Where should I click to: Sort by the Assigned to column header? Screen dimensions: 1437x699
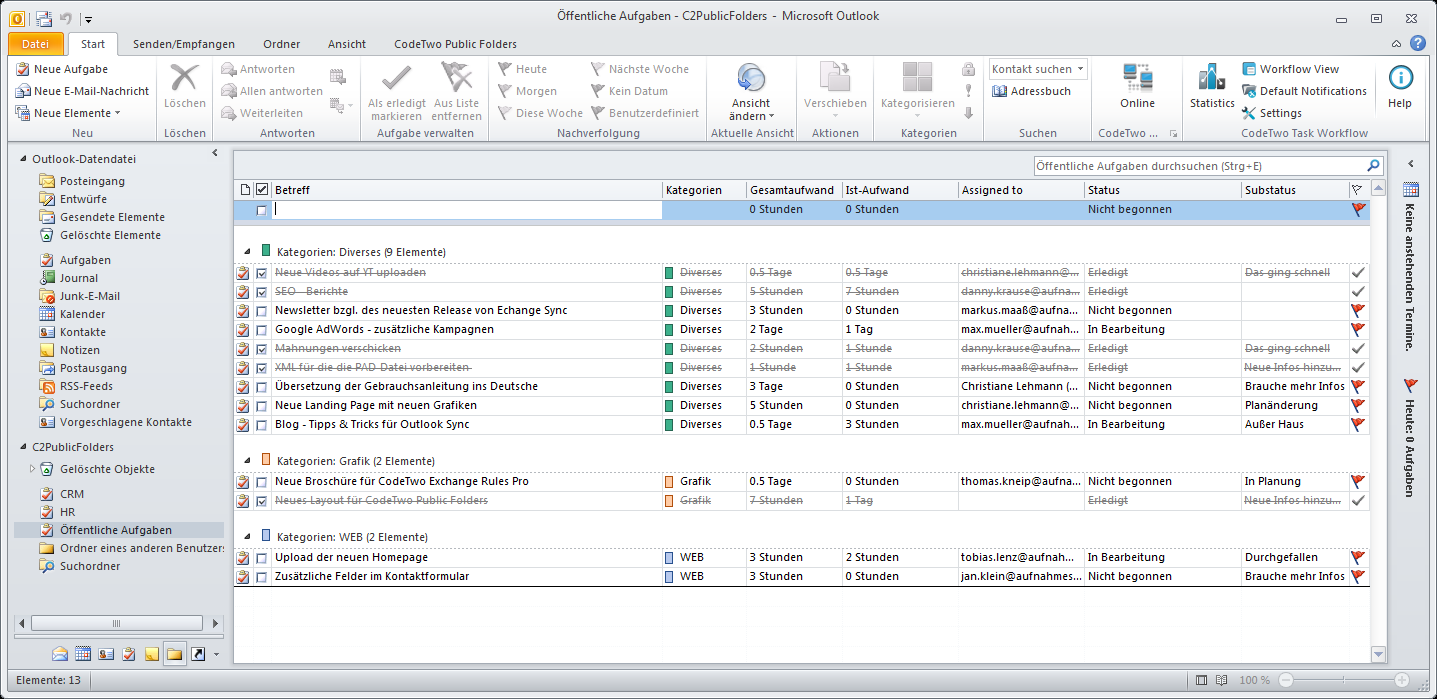pos(1020,190)
